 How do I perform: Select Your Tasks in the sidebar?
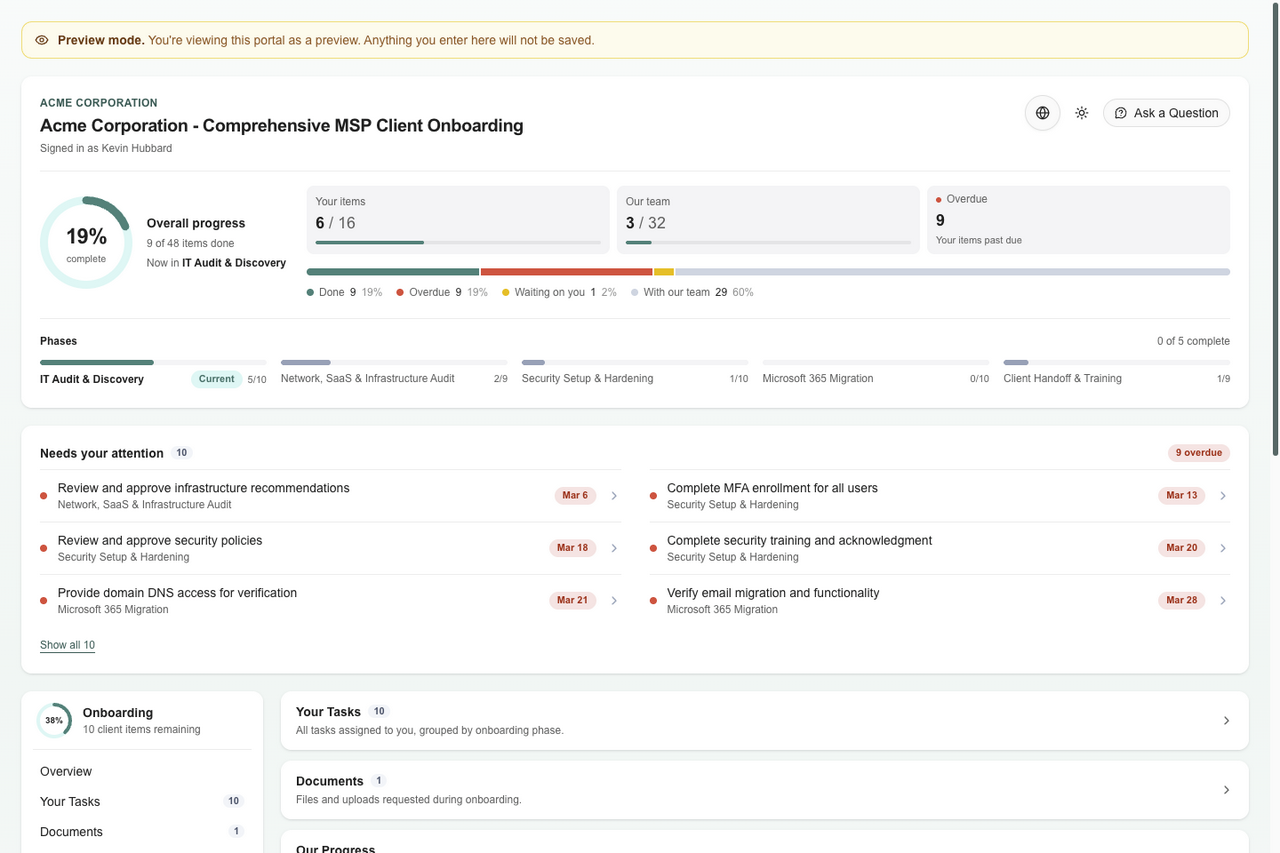[x=141, y=801]
